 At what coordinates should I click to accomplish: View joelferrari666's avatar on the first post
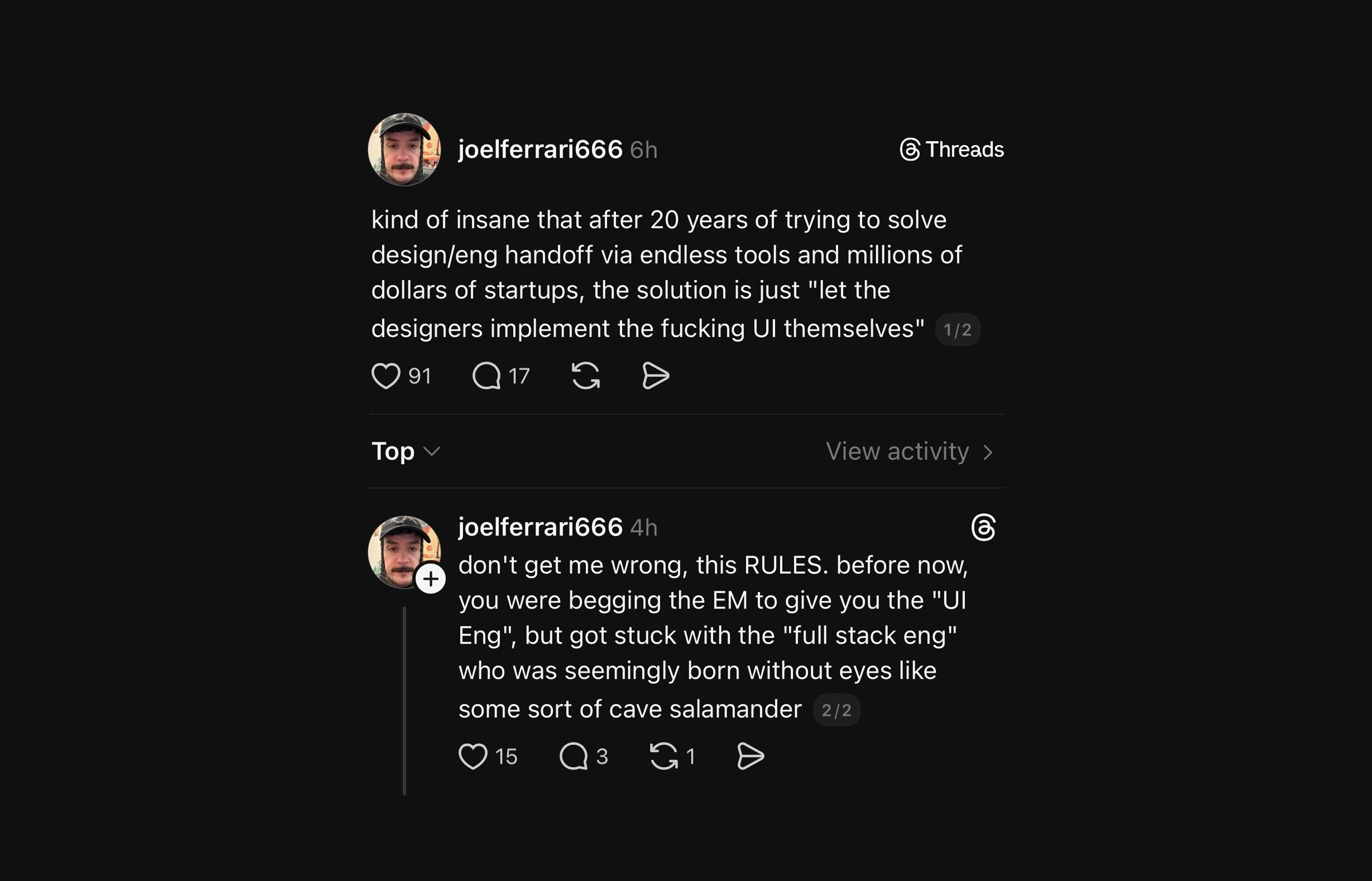tap(404, 149)
